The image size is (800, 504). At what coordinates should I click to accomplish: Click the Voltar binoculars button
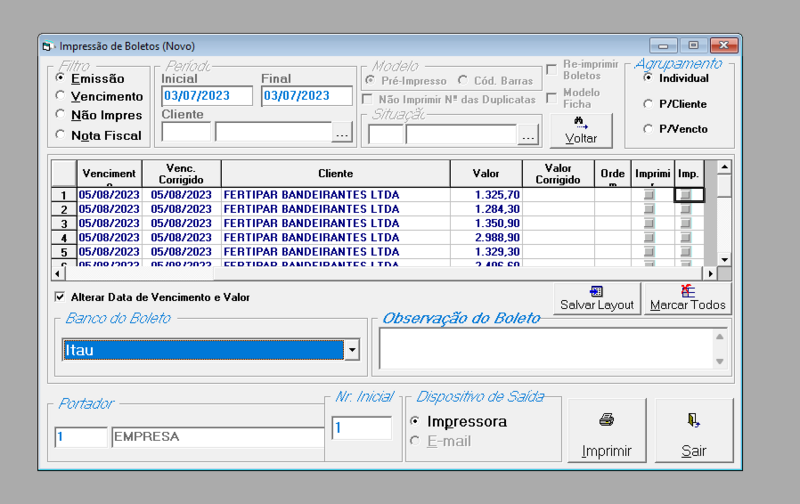(581, 131)
